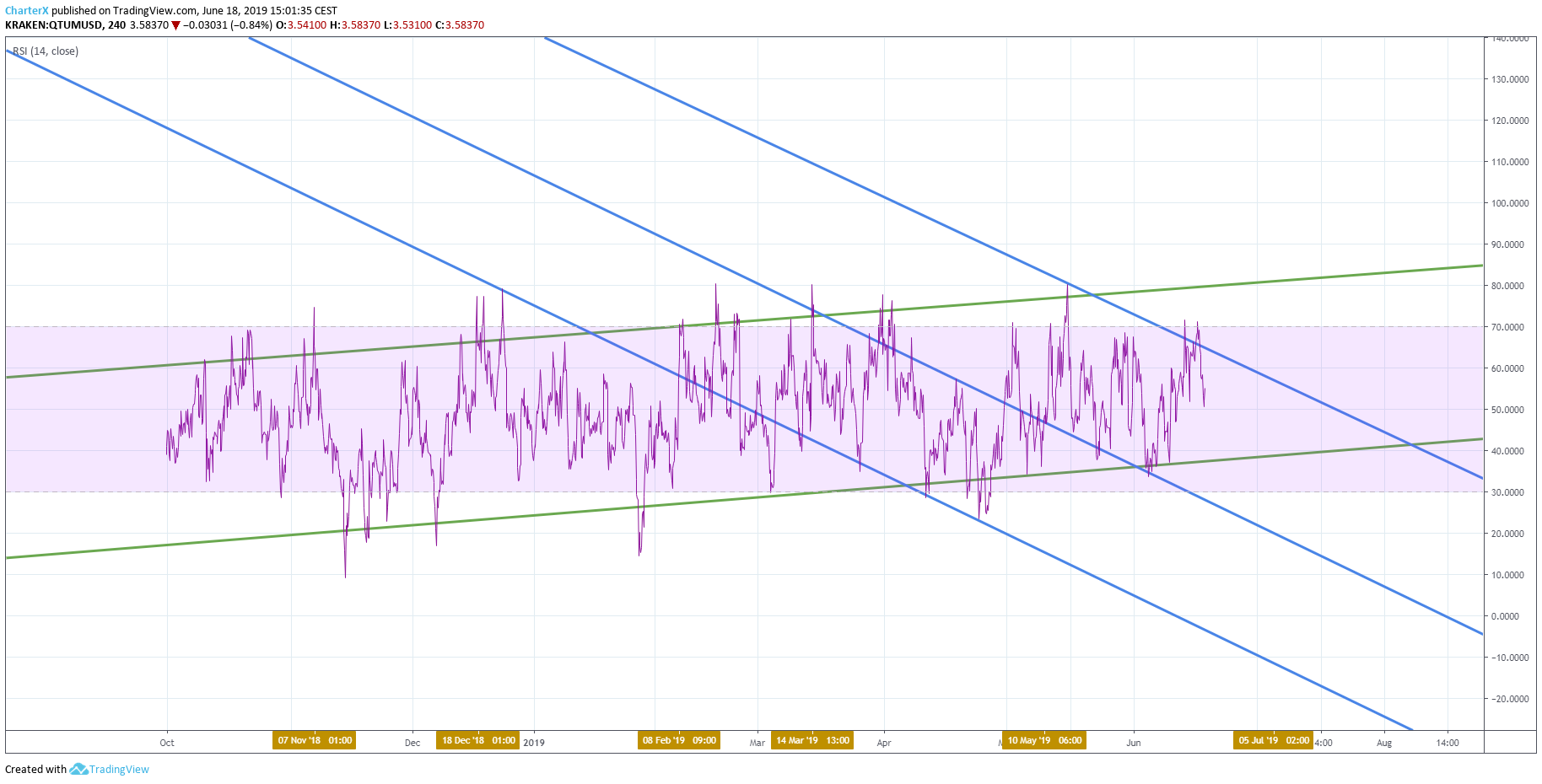The height and width of the screenshot is (784, 1542).
Task: Click the Apr label on the time axis
Action: (884, 743)
